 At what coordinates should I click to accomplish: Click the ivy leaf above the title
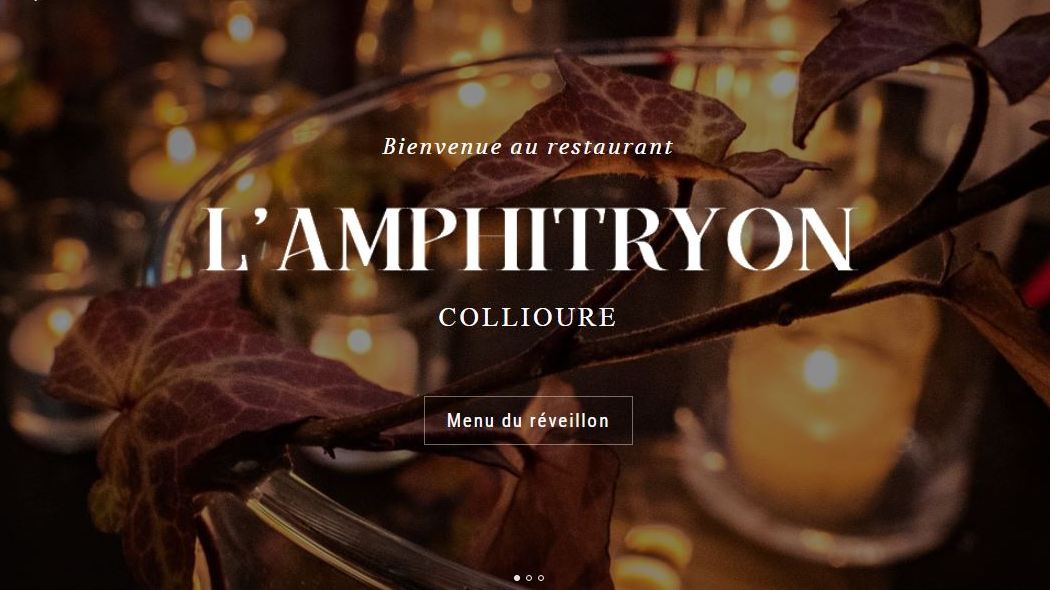623,127
